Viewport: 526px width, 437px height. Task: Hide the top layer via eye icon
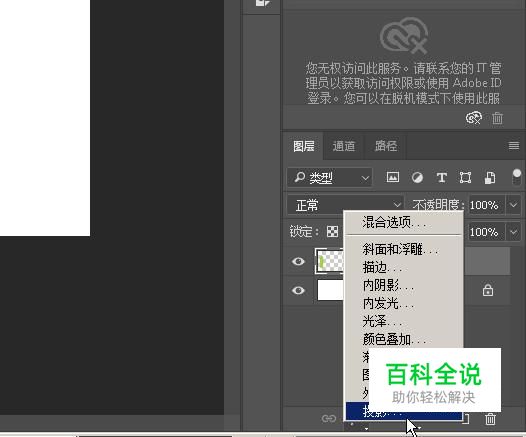(298, 261)
